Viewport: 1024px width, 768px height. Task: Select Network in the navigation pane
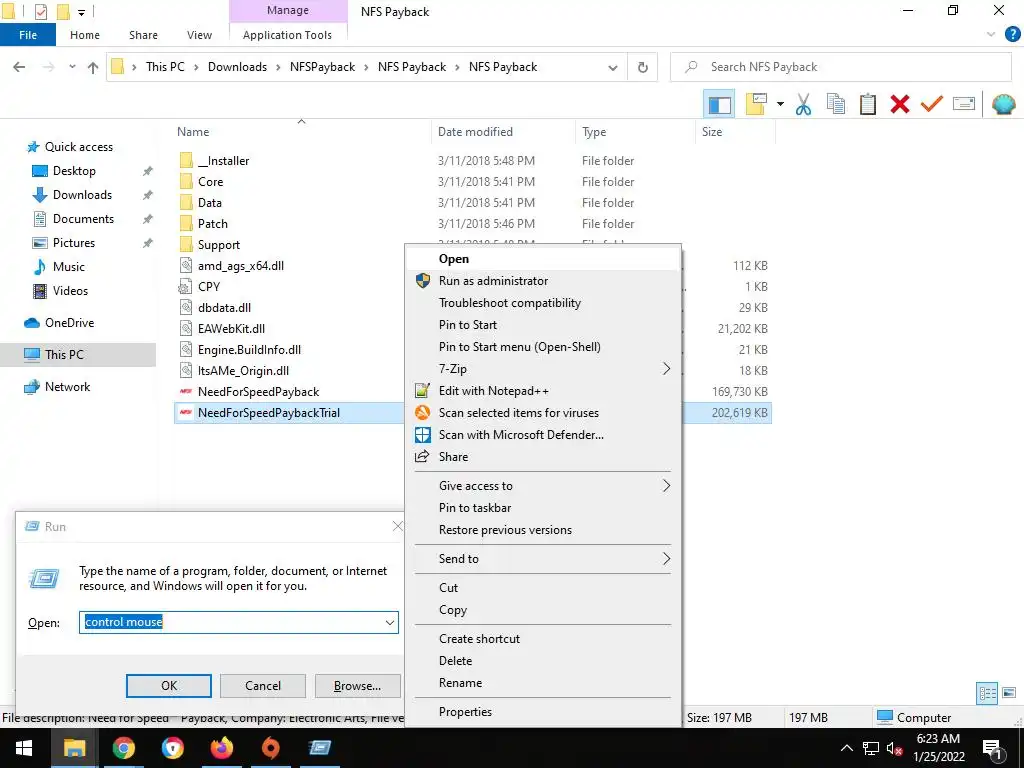[x=67, y=387]
